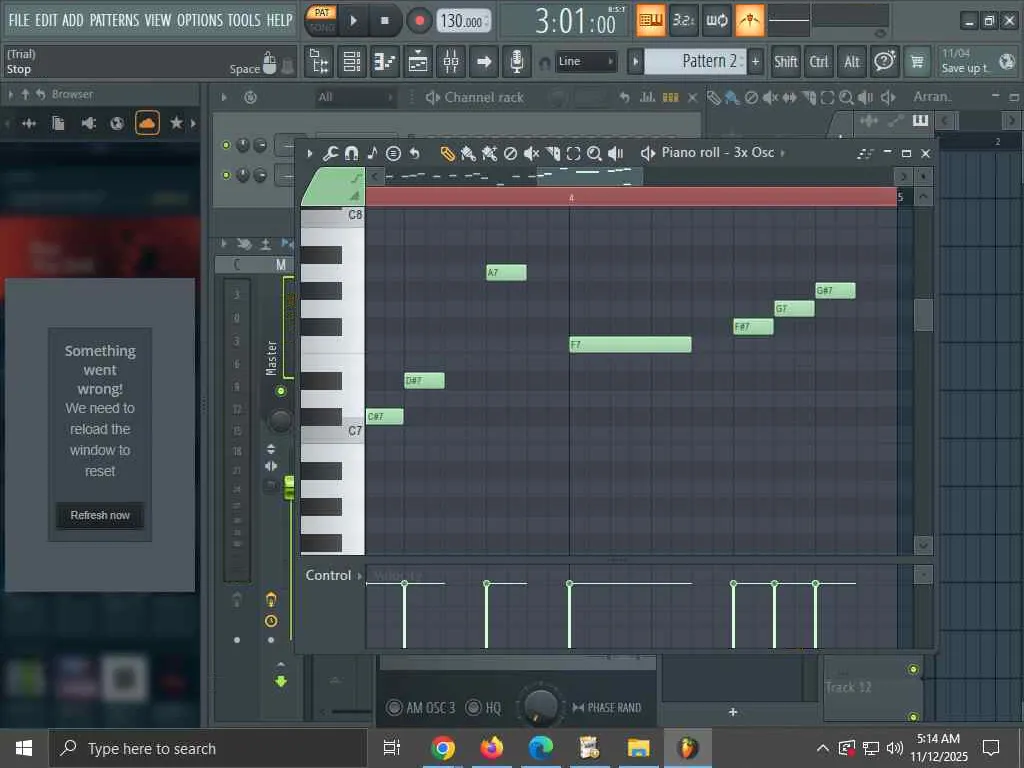Open the PATTERNS menu
This screenshot has height=768, width=1024.
pyautogui.click(x=114, y=20)
